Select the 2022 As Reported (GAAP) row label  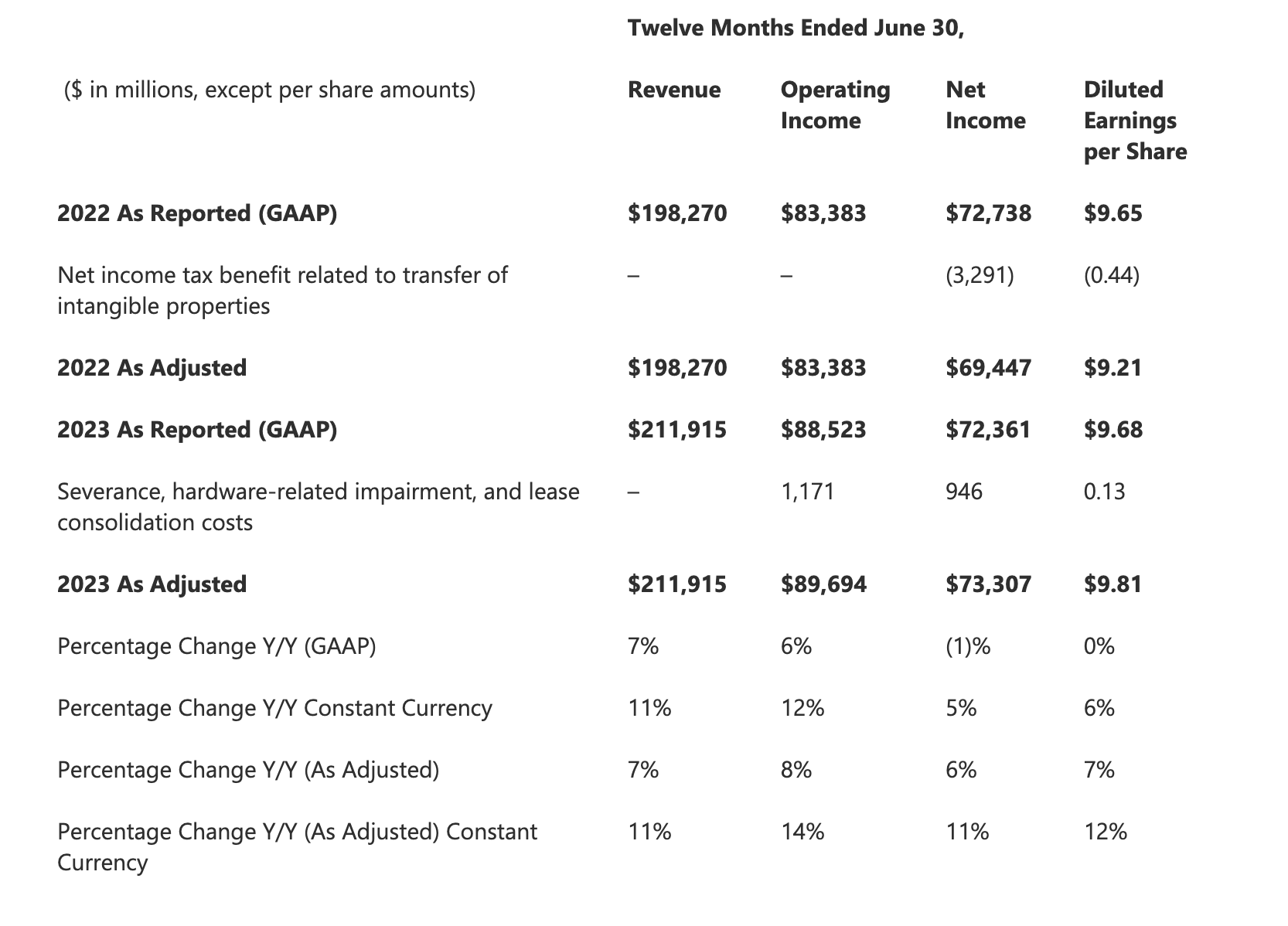[197, 213]
